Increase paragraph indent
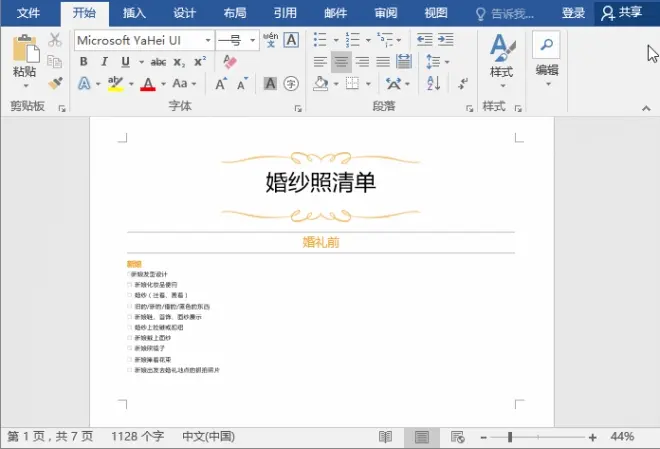This screenshot has height=449, width=660. [x=446, y=40]
